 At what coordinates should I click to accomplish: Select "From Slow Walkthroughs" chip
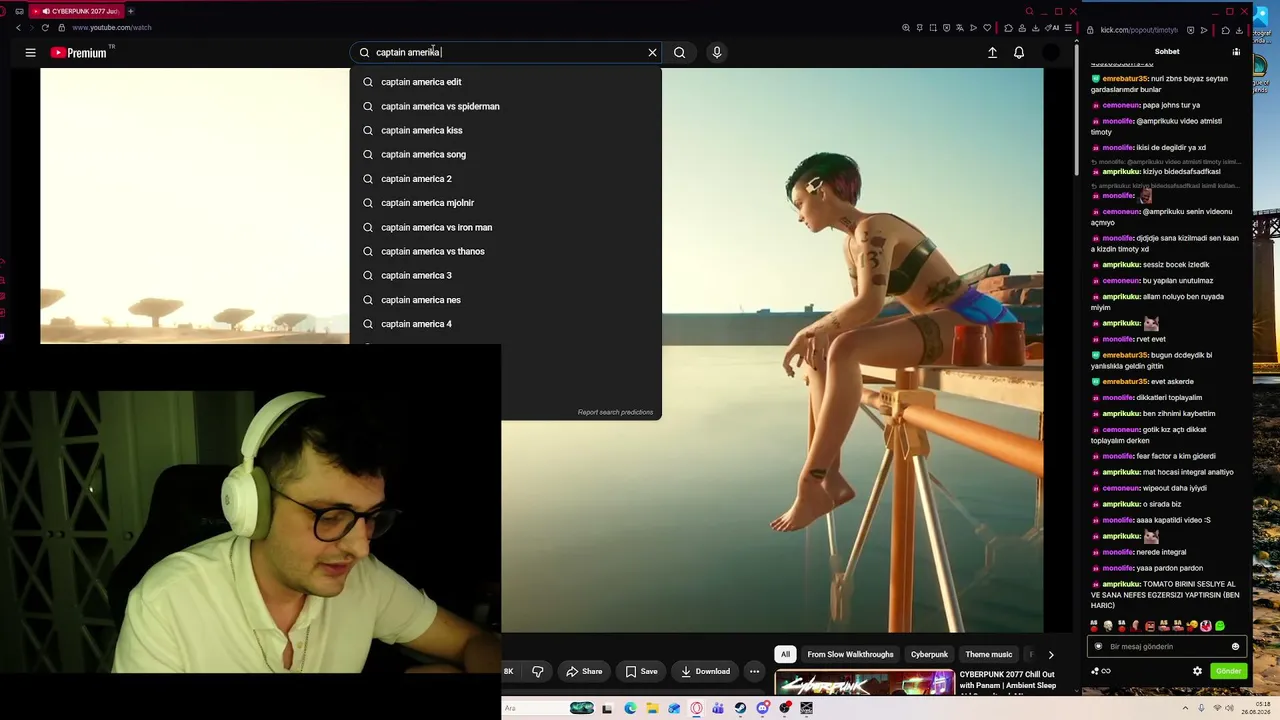[x=850, y=654]
